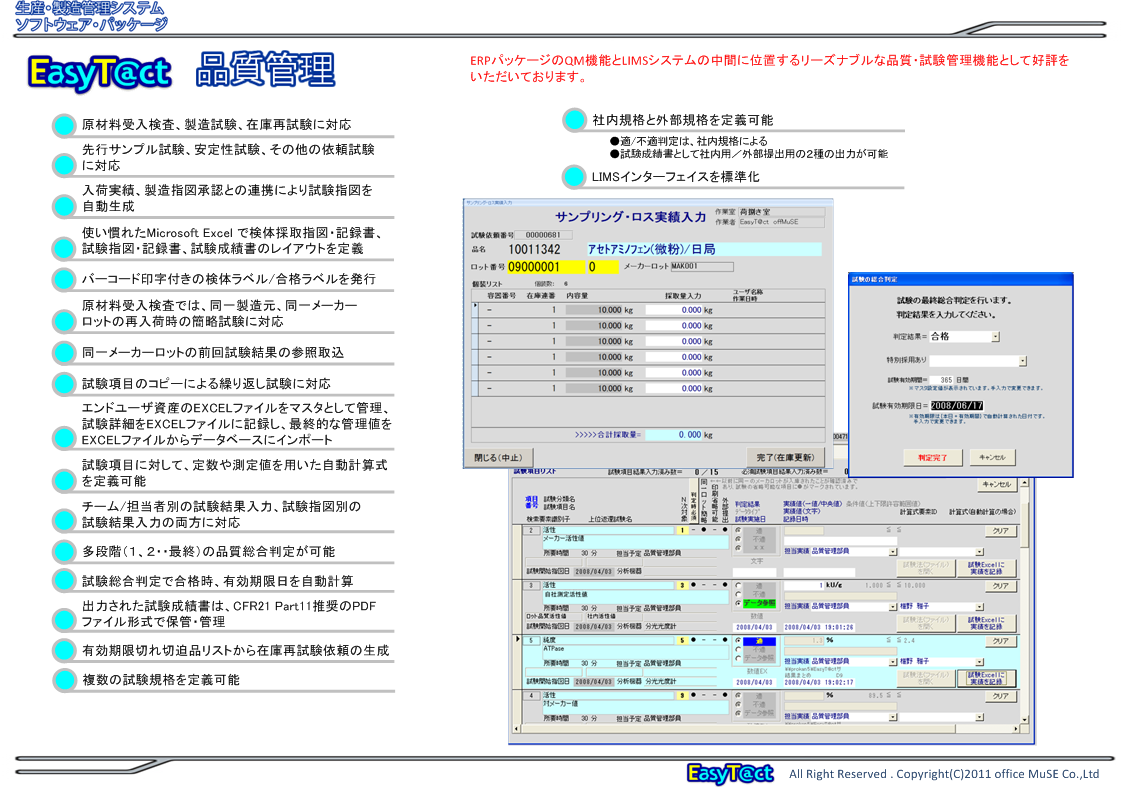Select 適 radio in the メーカー活性値 row
Viewport: 1124px width, 789px height.
[738, 530]
